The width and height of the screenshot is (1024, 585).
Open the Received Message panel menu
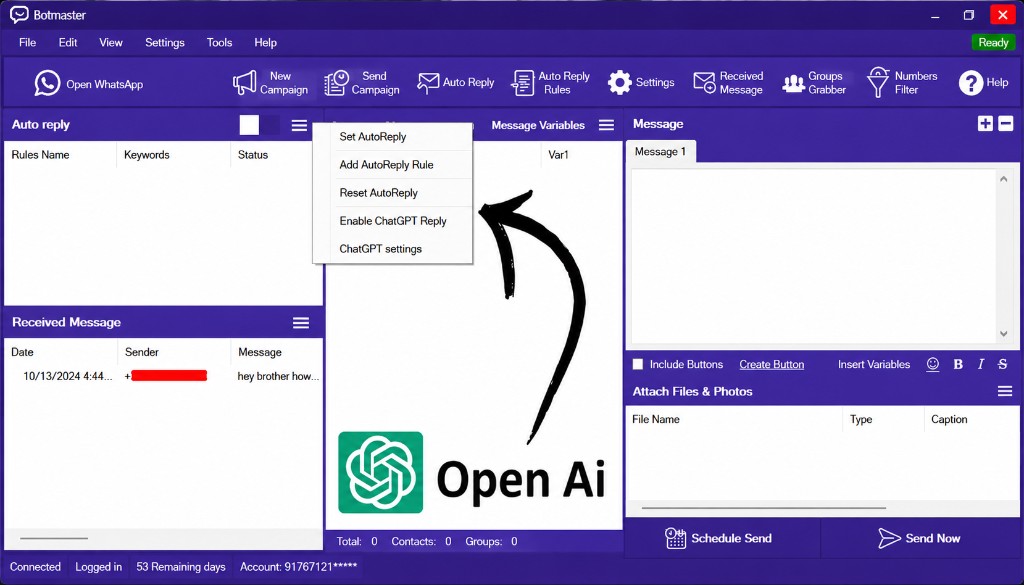coord(300,323)
